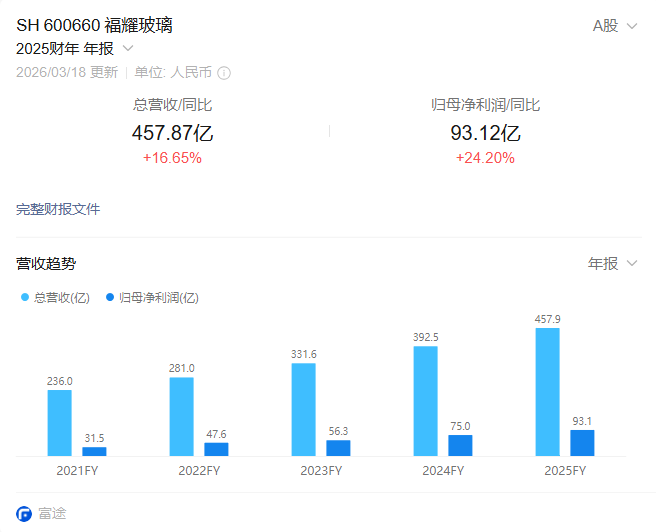
Task: Select the 2023FY revenue bar 331.6
Action: click(x=304, y=409)
